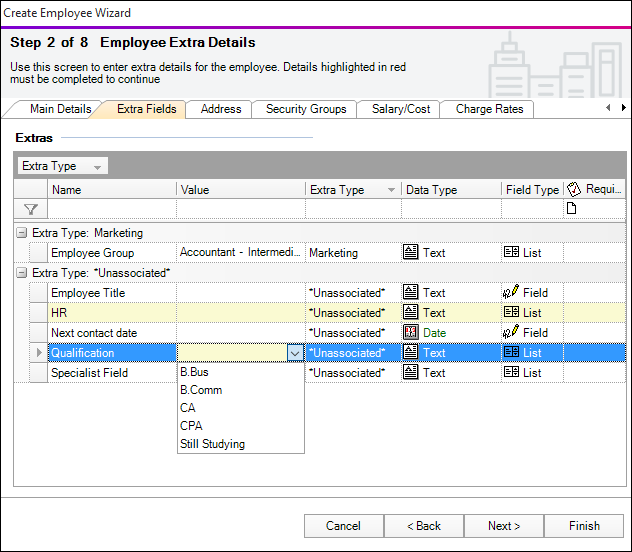Viewport: 632px width, 552px height.
Task: Click the Finish button
Action: pyautogui.click(x=584, y=526)
